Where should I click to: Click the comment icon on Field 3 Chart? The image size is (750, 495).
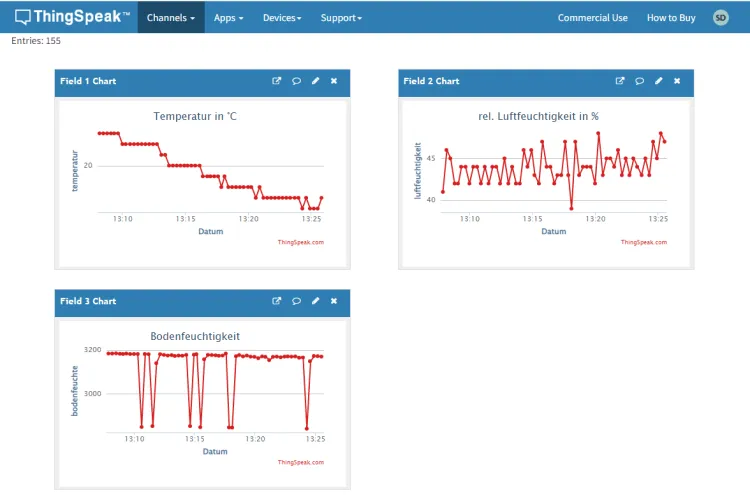pyautogui.click(x=296, y=301)
